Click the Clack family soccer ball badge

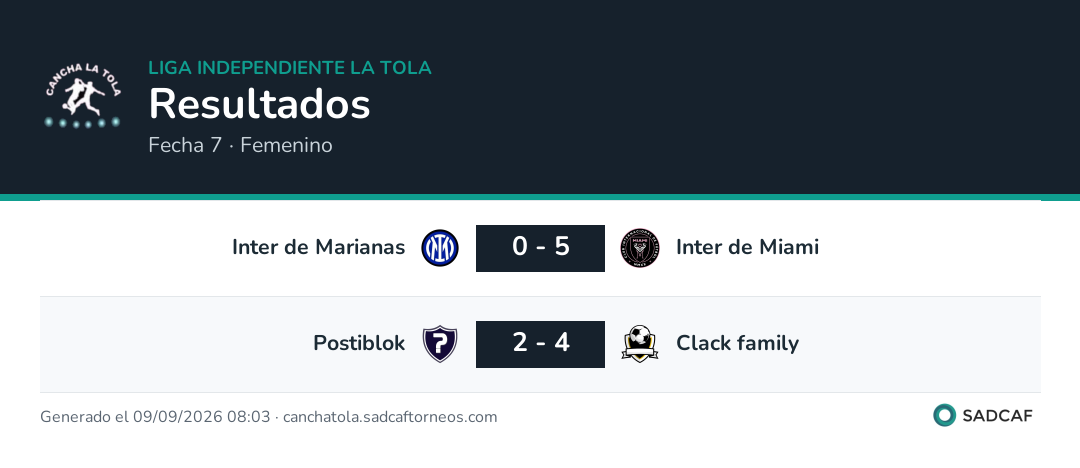coord(641,344)
